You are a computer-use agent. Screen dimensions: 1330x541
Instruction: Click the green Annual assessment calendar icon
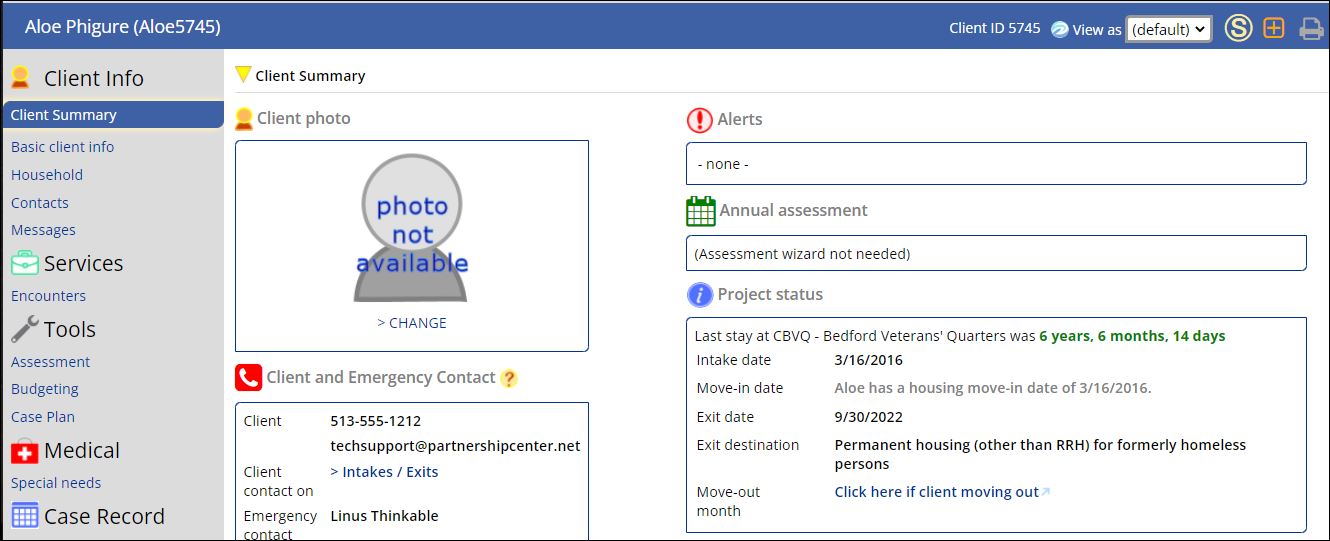tap(701, 211)
